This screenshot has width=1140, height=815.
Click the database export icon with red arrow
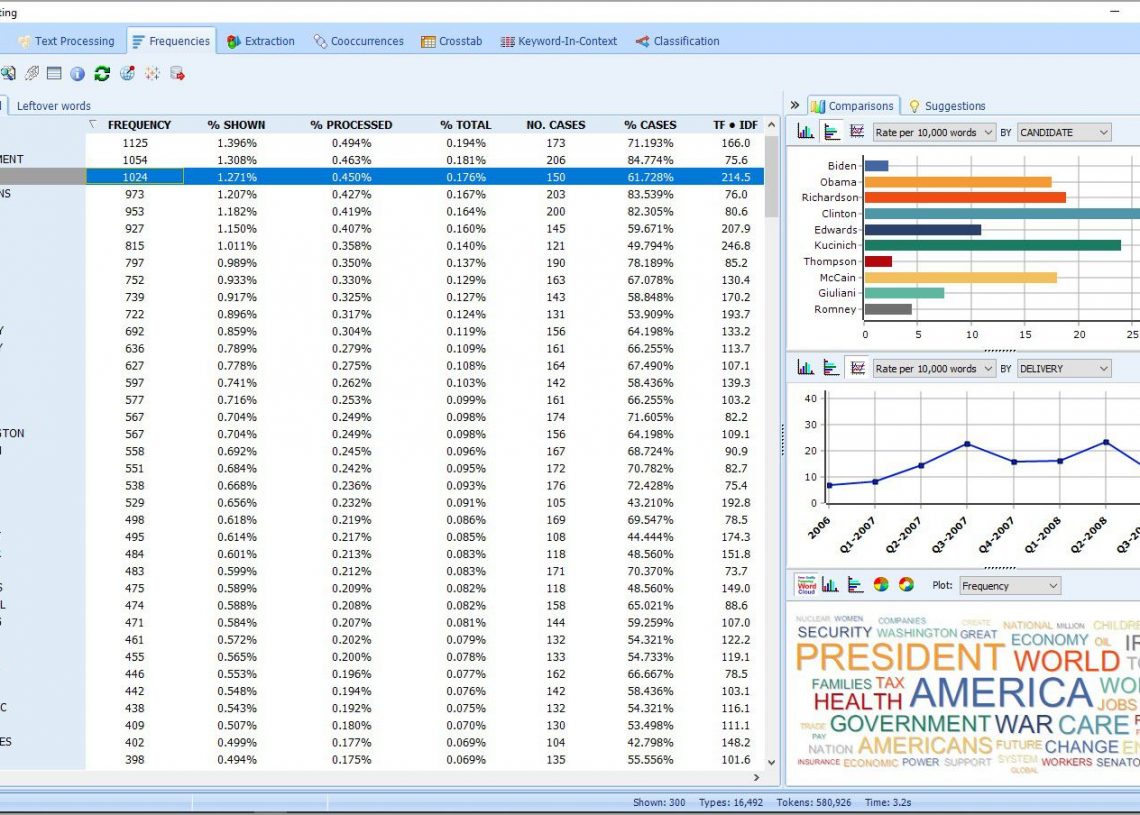pyautogui.click(x=177, y=73)
